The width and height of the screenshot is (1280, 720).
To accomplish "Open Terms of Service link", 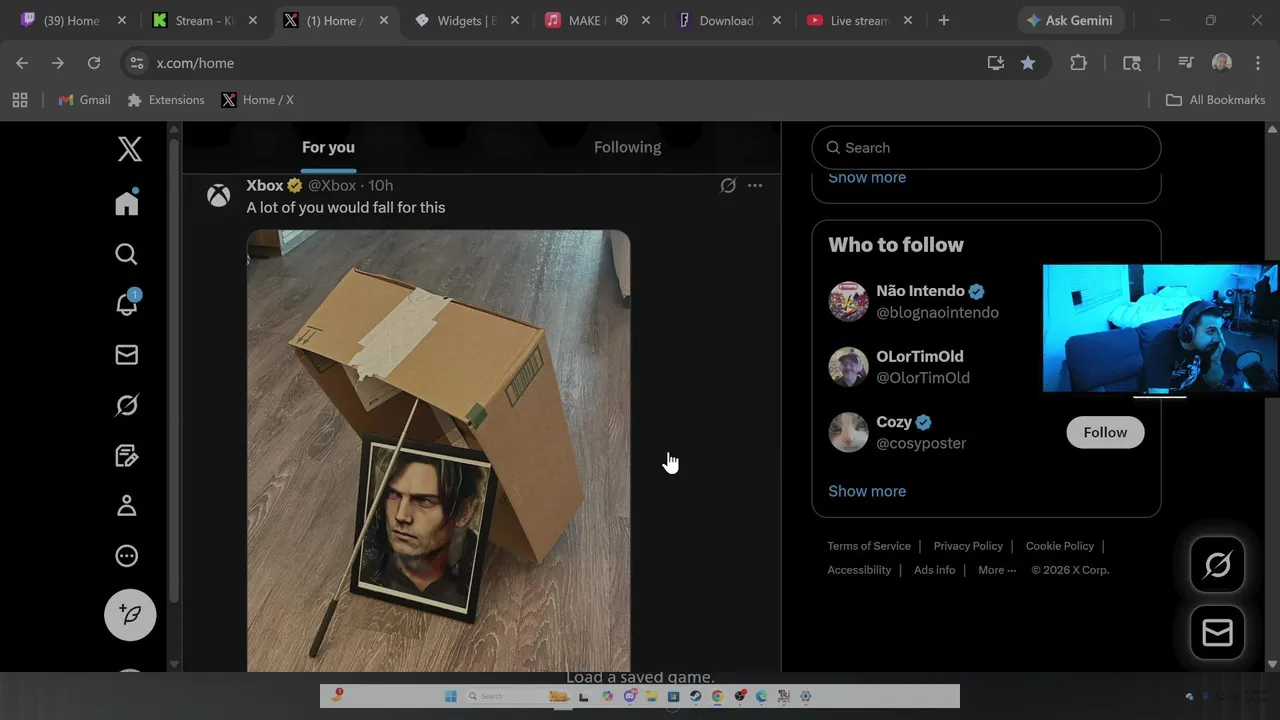I will tap(869, 546).
